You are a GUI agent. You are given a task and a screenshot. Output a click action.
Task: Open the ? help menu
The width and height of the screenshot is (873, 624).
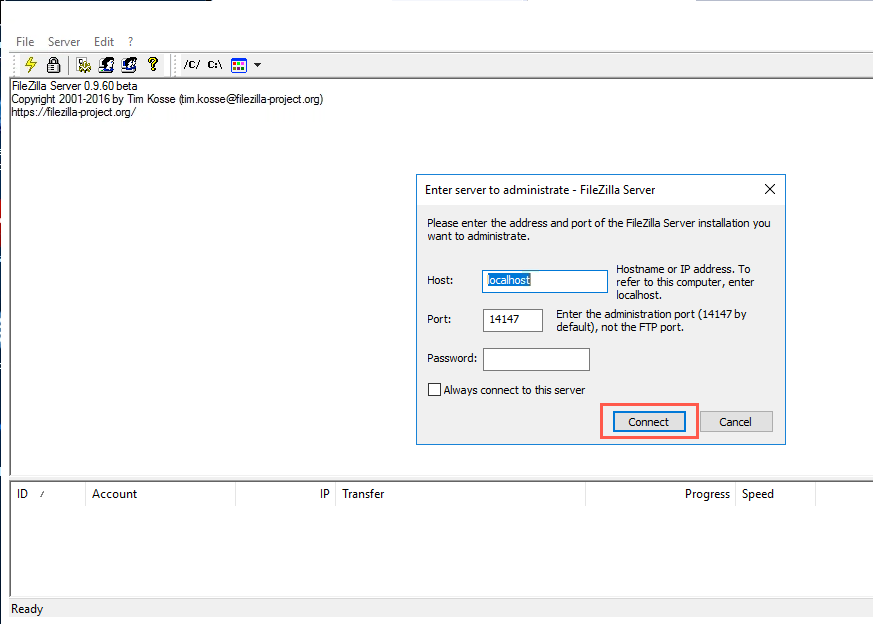[x=130, y=42]
